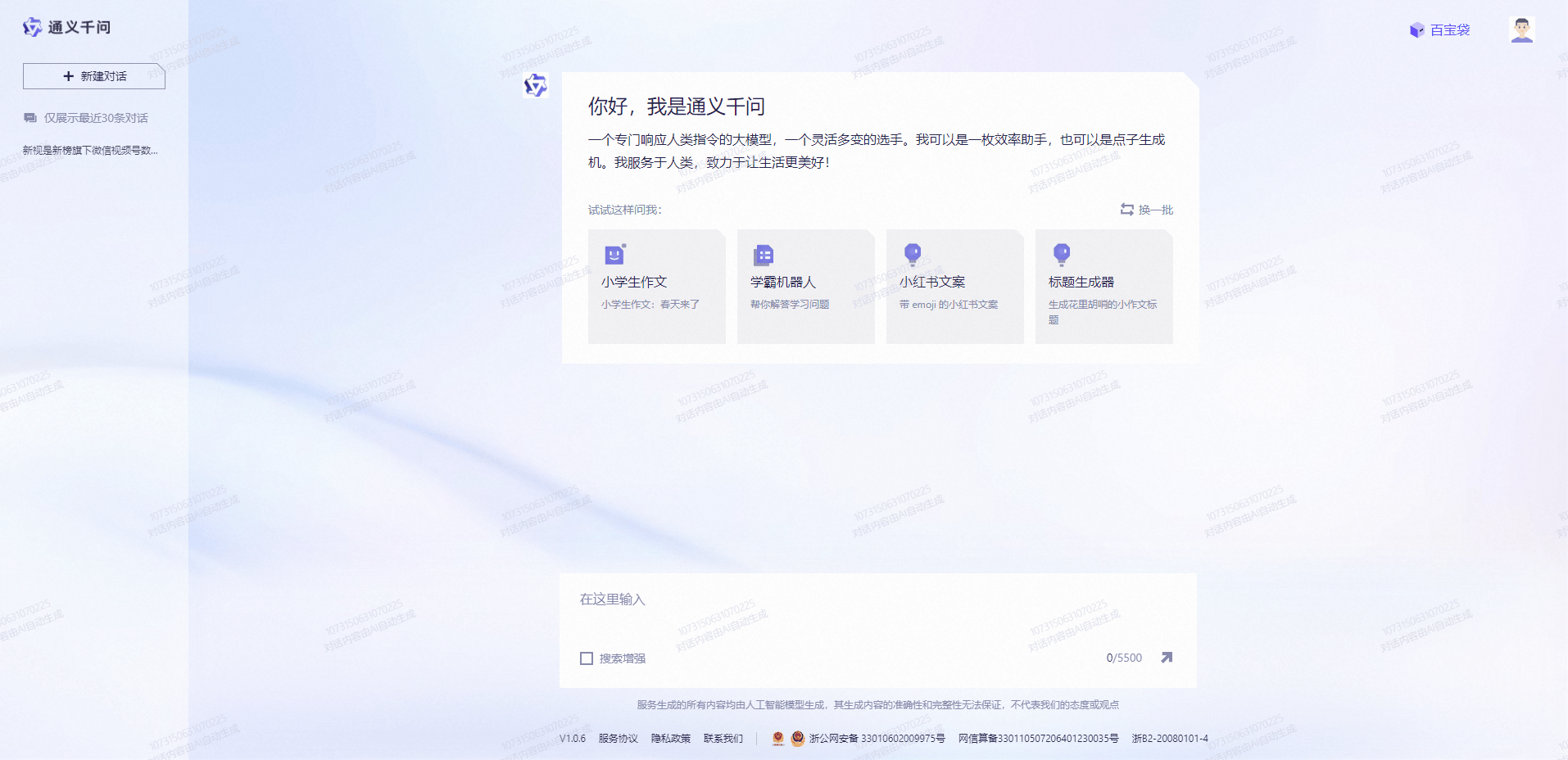The height and width of the screenshot is (760, 1568).
Task: Click the send message arrow icon
Action: (1167, 657)
